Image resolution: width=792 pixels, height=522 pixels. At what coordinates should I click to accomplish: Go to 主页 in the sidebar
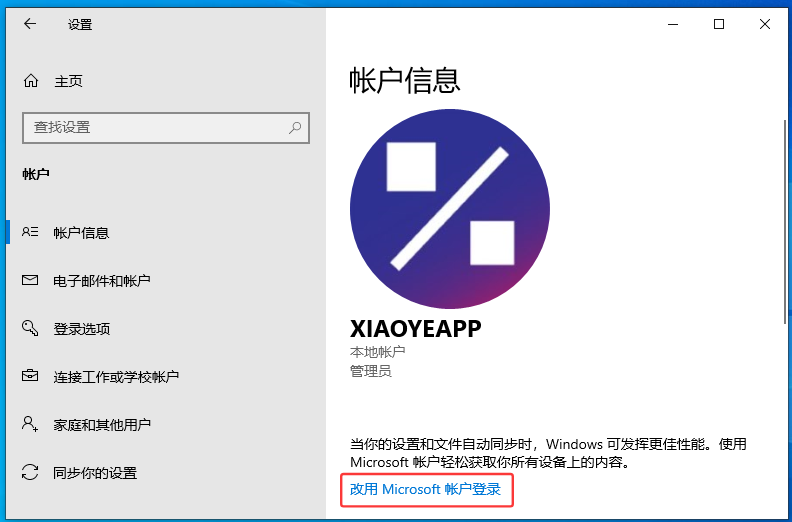pyautogui.click(x=68, y=81)
